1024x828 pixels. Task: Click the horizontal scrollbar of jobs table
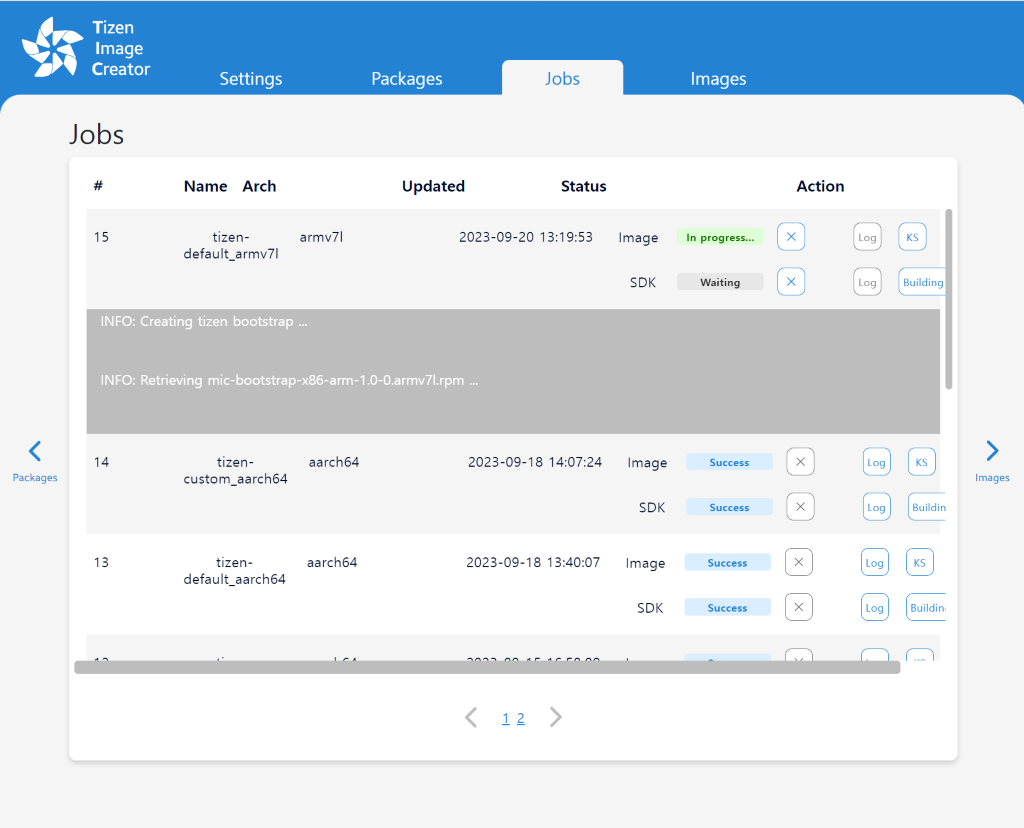(x=487, y=667)
